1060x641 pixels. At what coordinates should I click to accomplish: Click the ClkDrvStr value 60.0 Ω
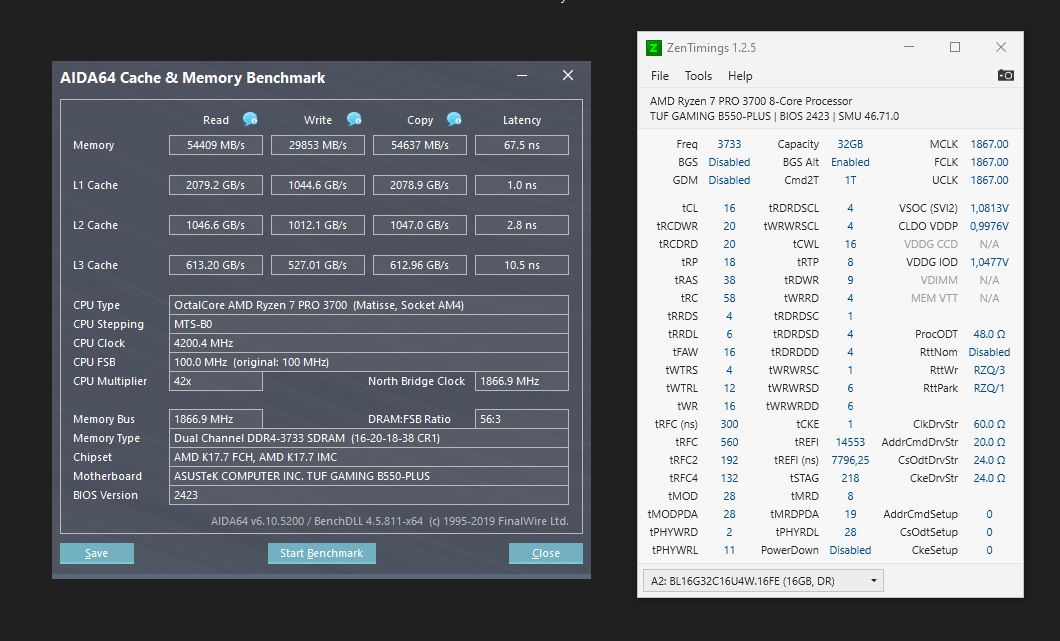tap(989, 424)
